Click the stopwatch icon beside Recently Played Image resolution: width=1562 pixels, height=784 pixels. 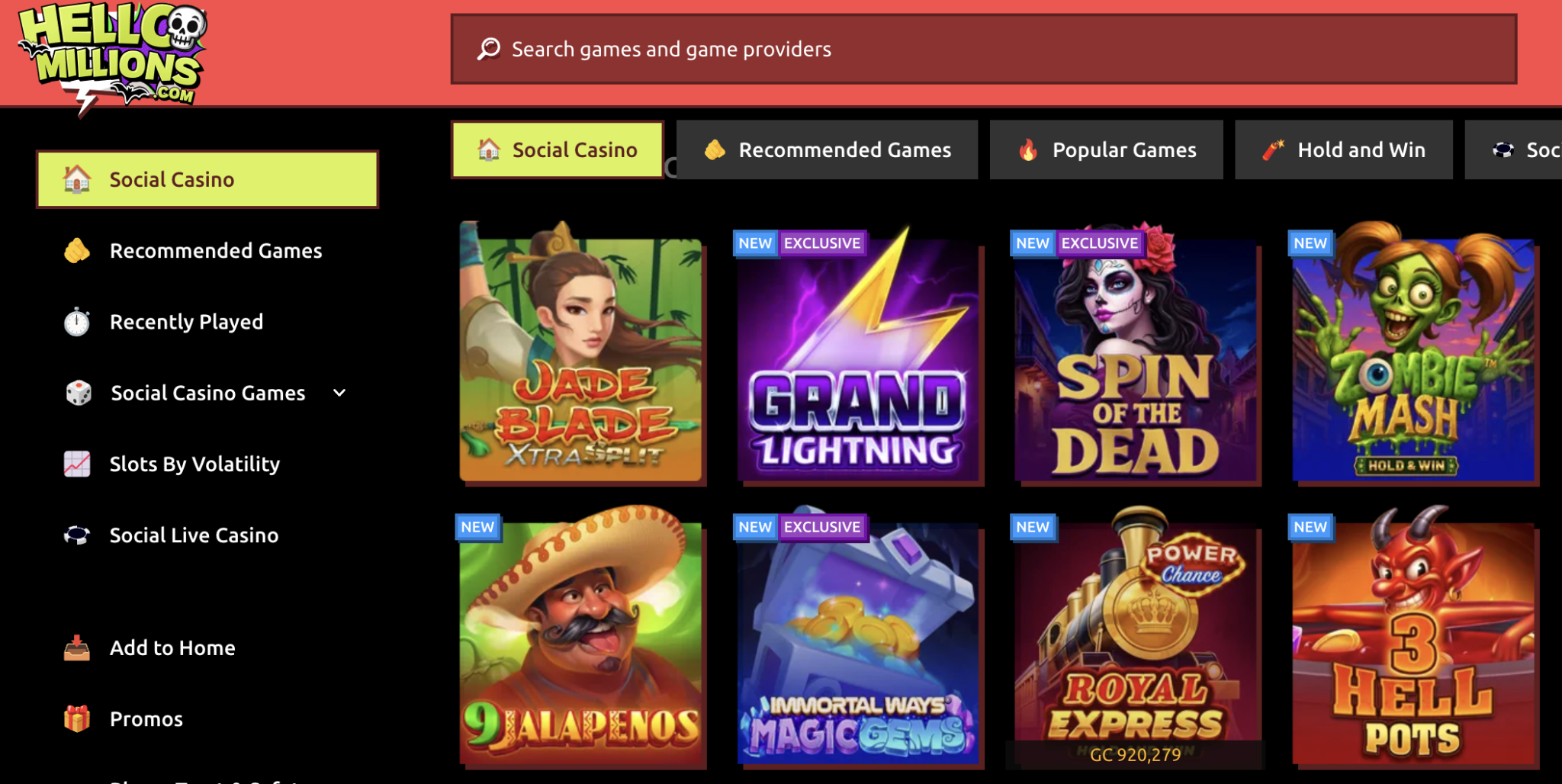point(77,322)
